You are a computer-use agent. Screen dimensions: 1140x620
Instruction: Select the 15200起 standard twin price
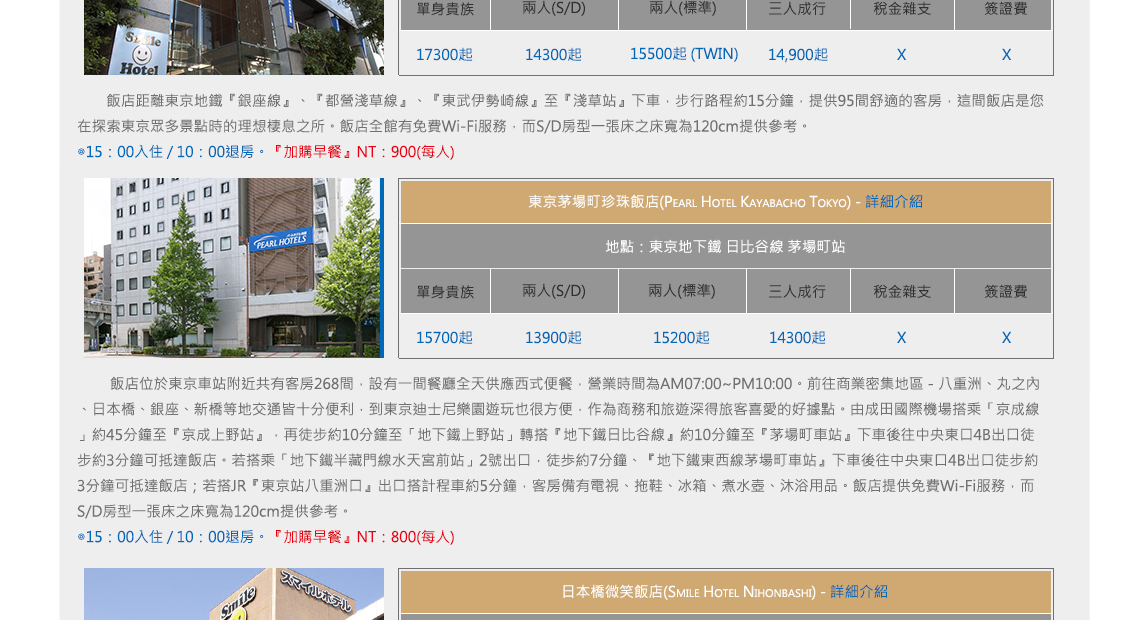[681, 338]
